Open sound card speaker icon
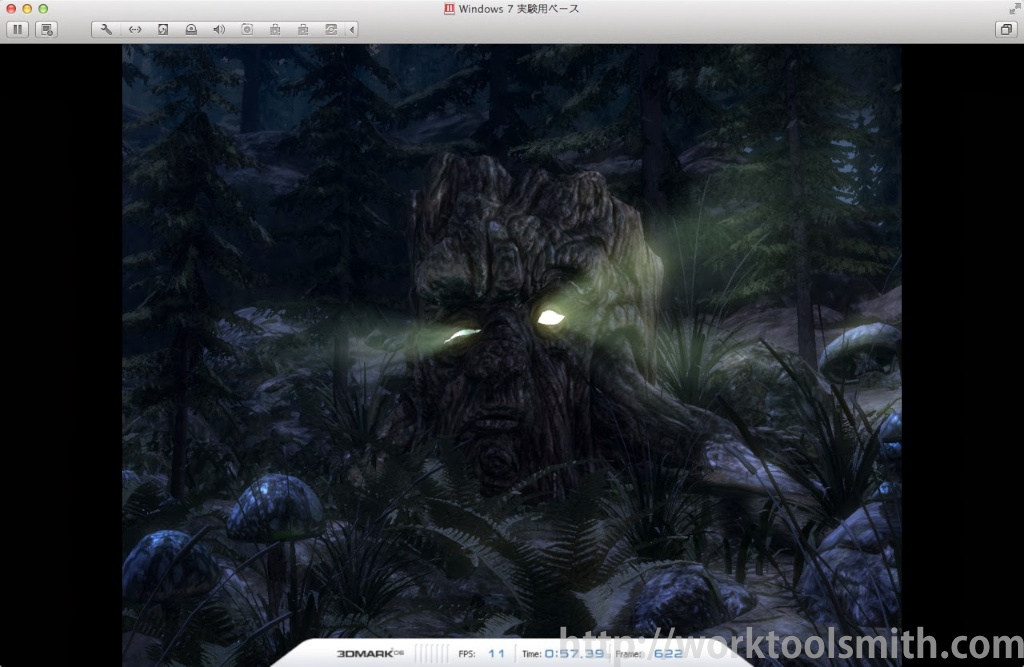Viewport: 1024px width, 667px height. point(219,29)
